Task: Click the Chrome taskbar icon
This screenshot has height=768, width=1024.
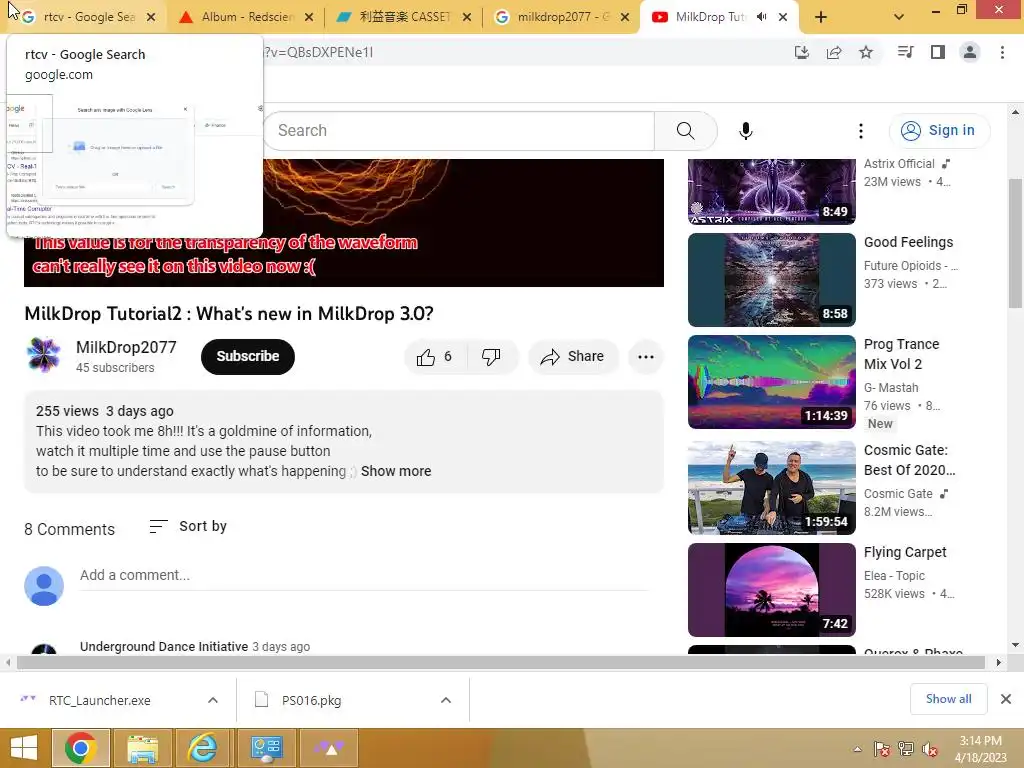Action: click(x=81, y=748)
